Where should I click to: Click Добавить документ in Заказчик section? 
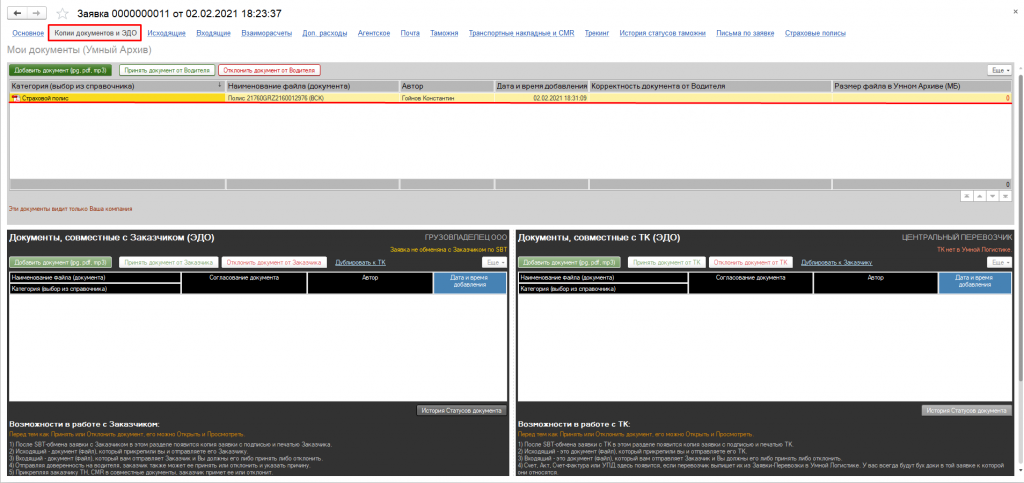[61, 262]
